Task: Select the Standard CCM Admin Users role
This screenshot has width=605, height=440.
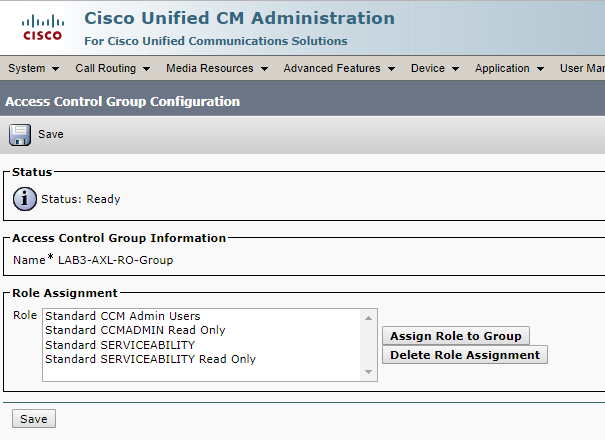Action: pyautogui.click(x=123, y=316)
